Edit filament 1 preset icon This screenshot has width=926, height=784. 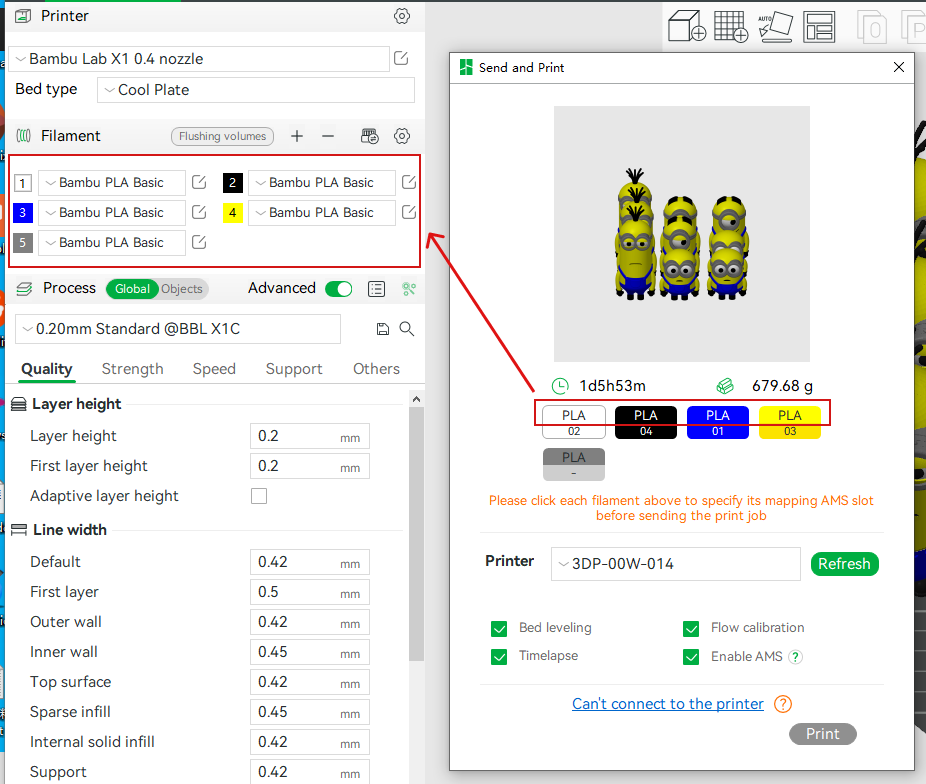pyautogui.click(x=199, y=182)
